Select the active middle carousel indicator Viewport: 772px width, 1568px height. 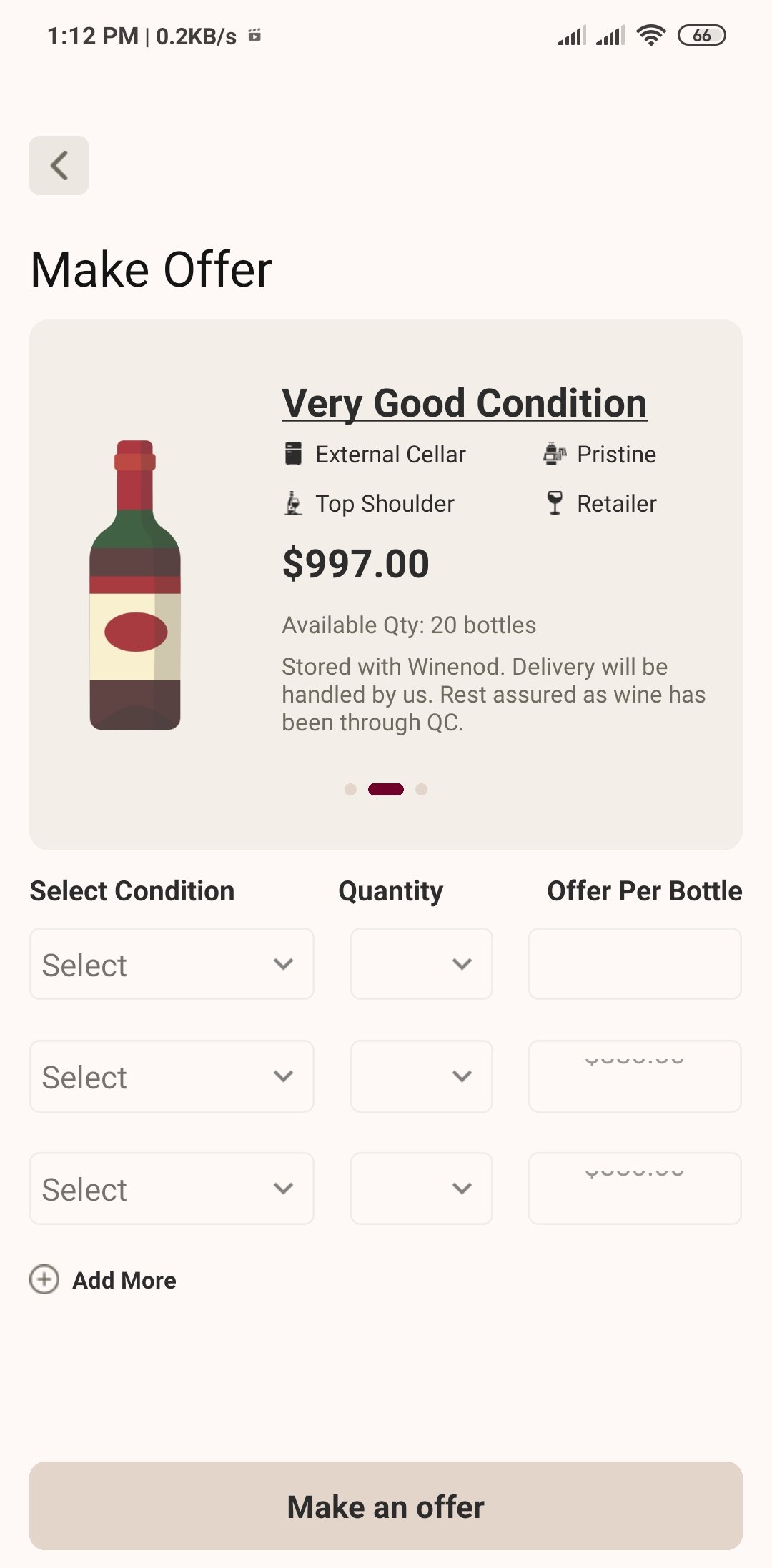pos(386,789)
